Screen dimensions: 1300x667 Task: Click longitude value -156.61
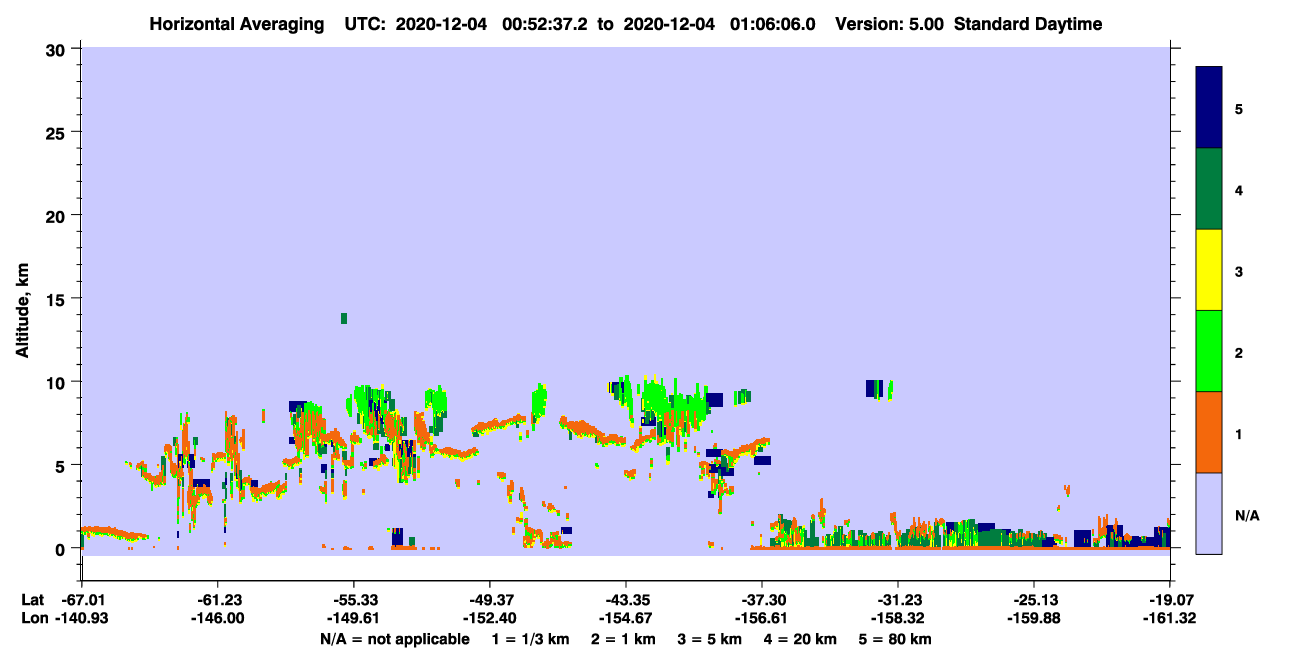tap(761, 619)
